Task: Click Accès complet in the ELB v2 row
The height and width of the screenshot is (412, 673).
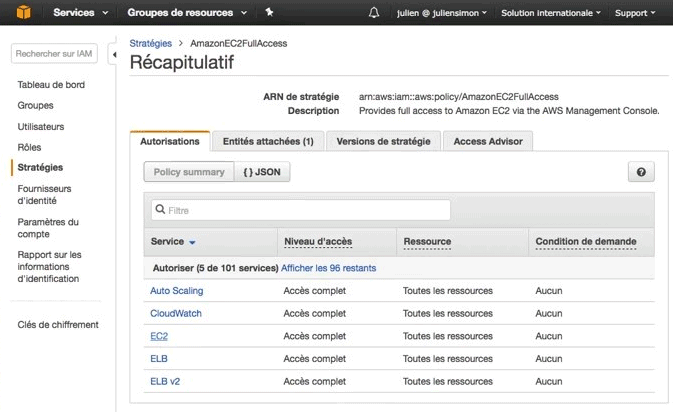Action: coord(315,381)
